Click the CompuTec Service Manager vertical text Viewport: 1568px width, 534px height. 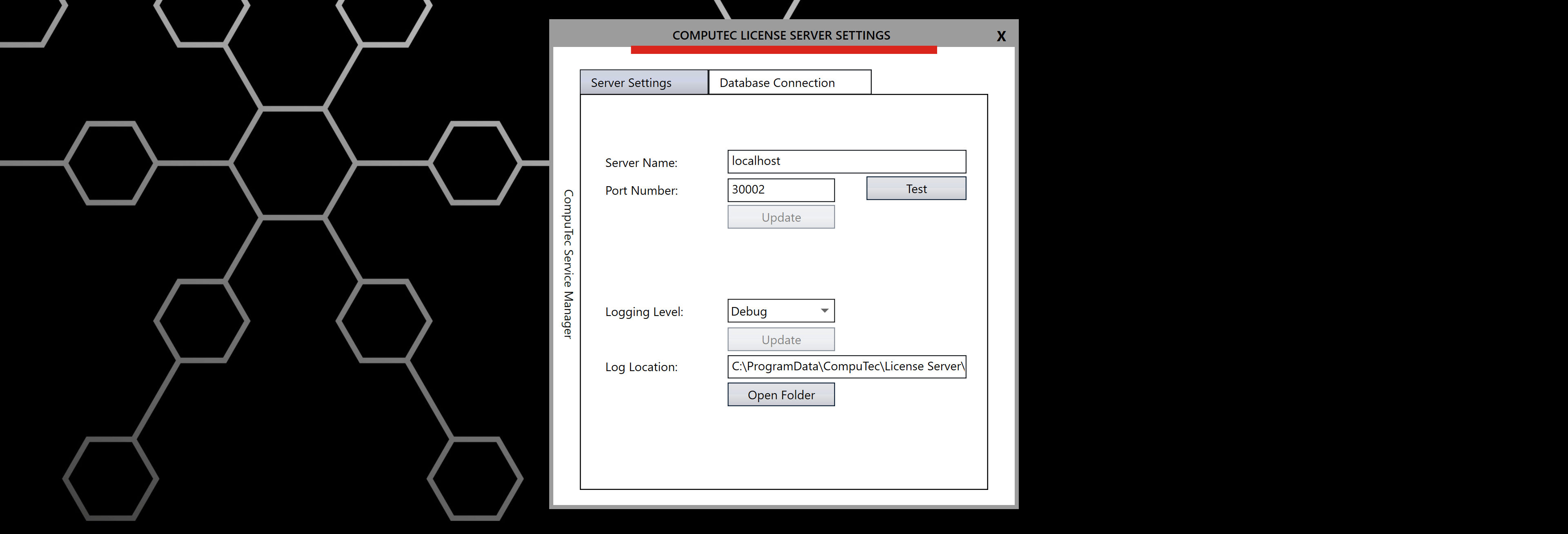pos(568,264)
